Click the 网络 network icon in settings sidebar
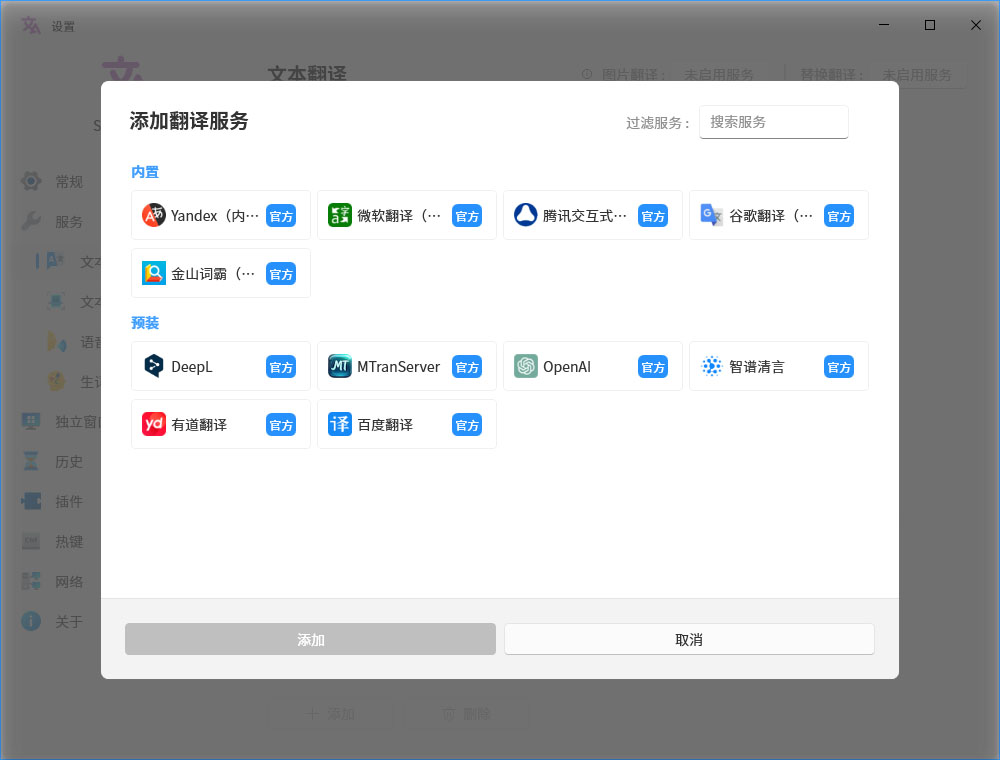Viewport: 1000px width, 760px height. tap(31, 581)
